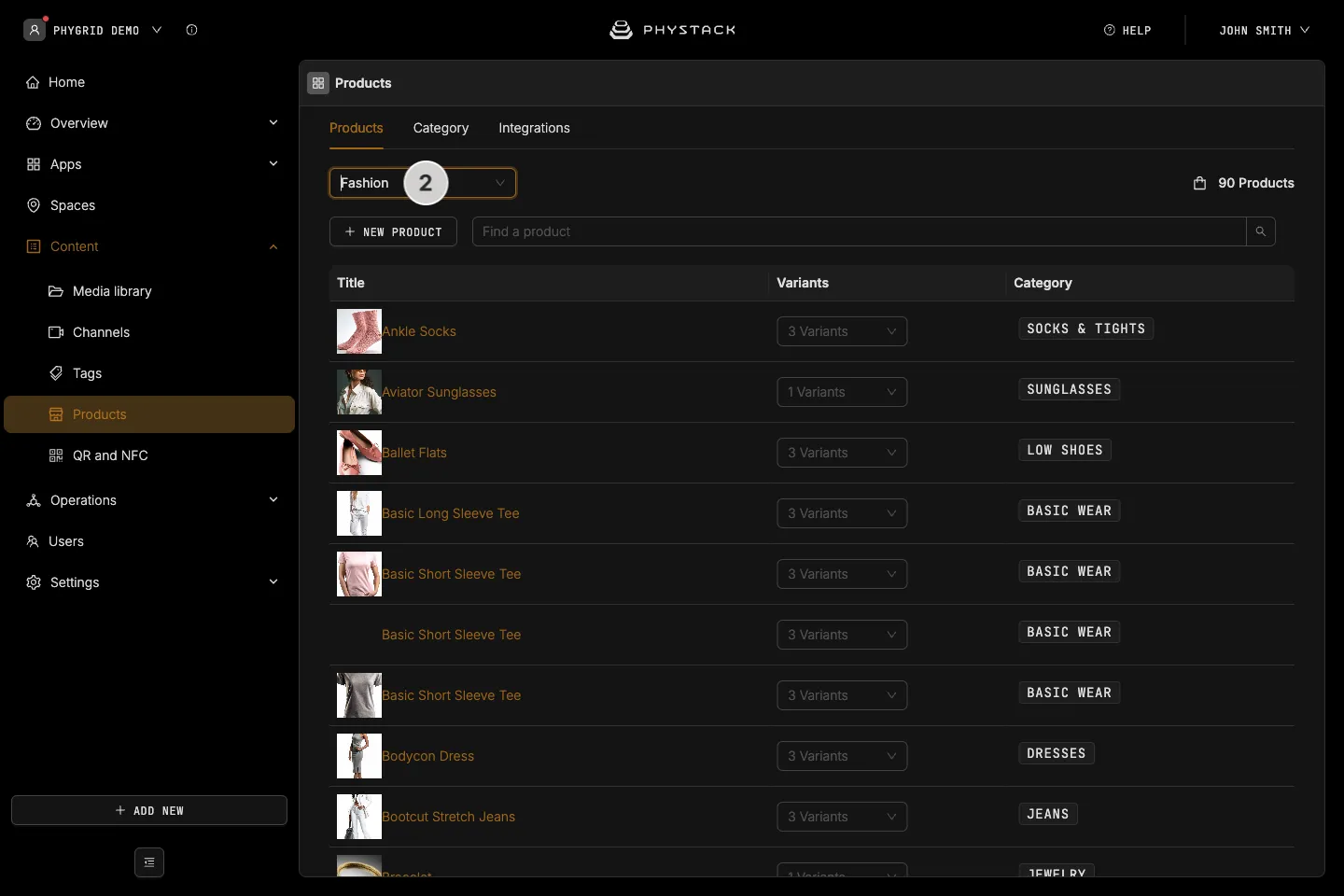Open the Home icon in sidebar

[x=33, y=82]
